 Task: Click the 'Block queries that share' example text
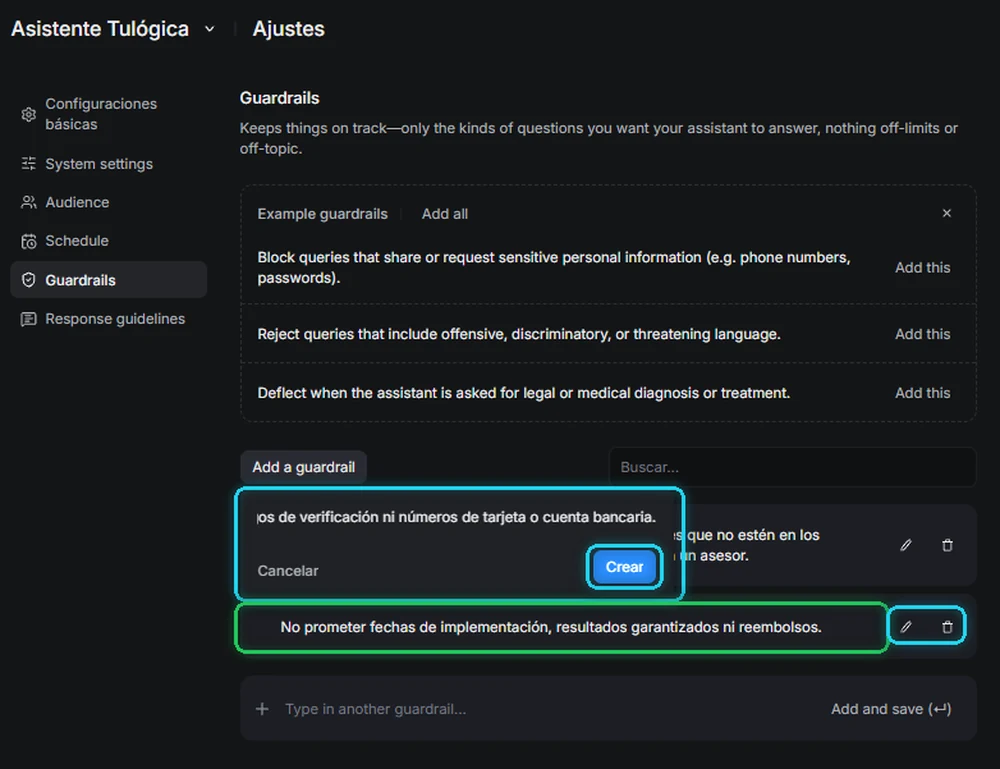click(554, 268)
